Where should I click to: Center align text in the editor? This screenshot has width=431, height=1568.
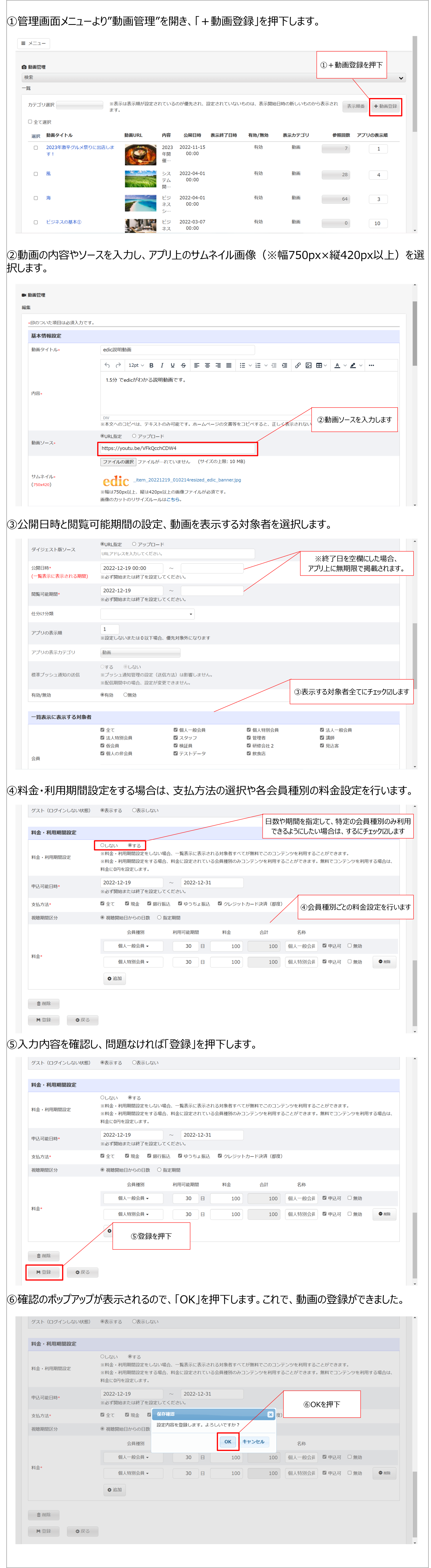tap(208, 365)
